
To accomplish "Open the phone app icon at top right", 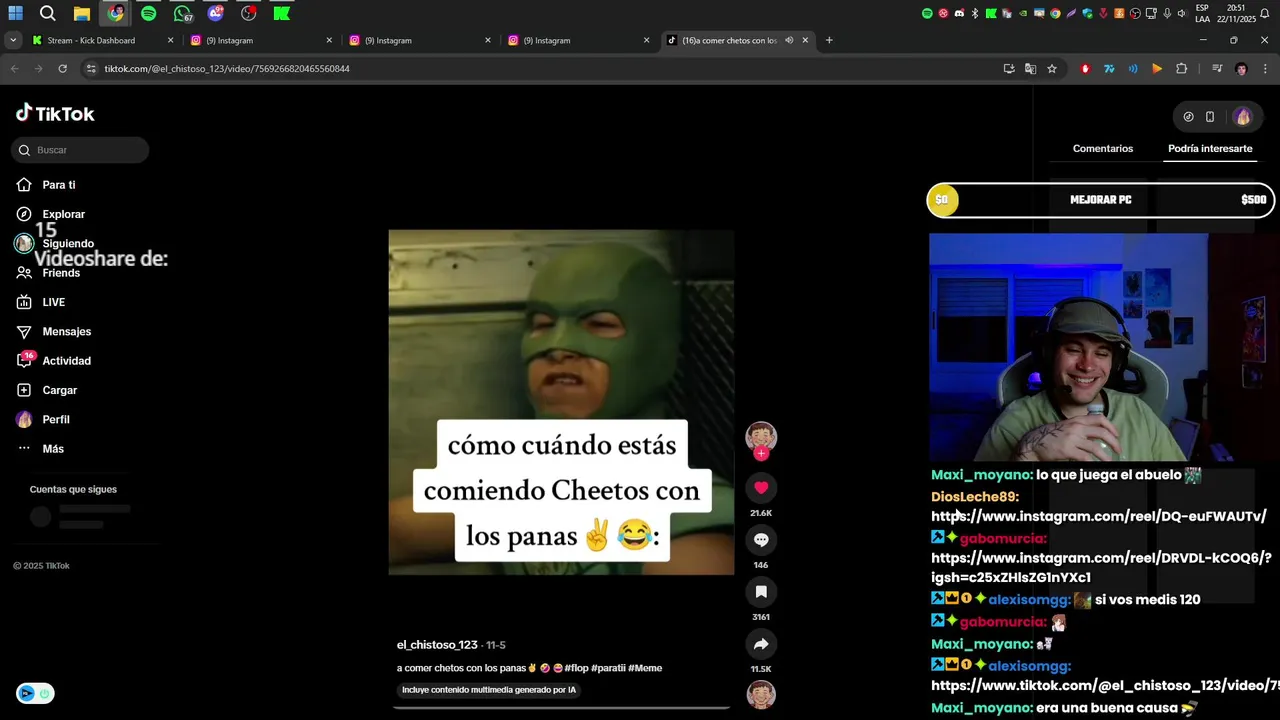I will (1210, 117).
